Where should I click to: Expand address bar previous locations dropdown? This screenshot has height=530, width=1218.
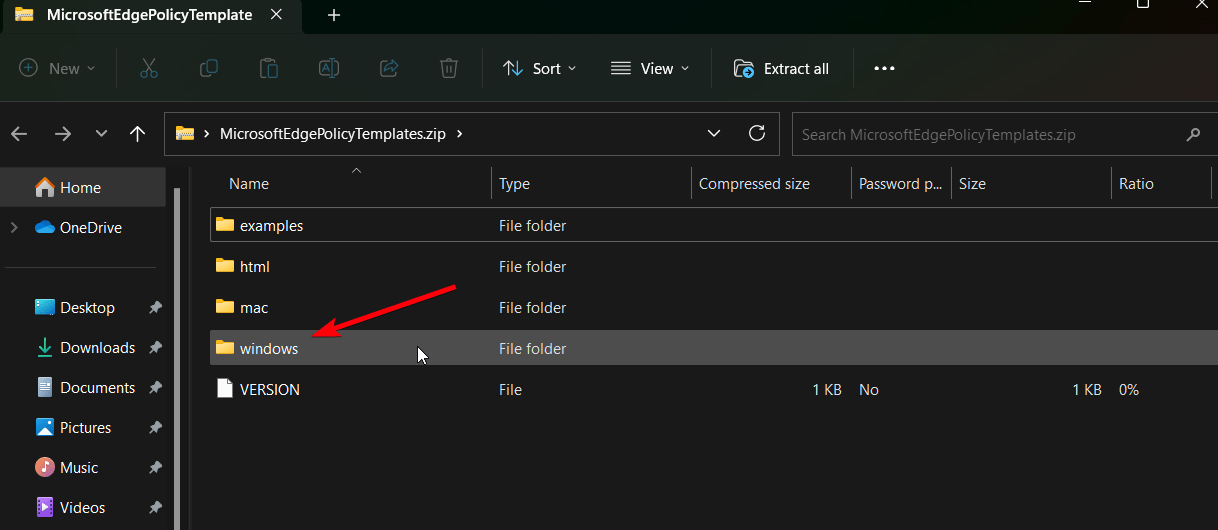[714, 133]
